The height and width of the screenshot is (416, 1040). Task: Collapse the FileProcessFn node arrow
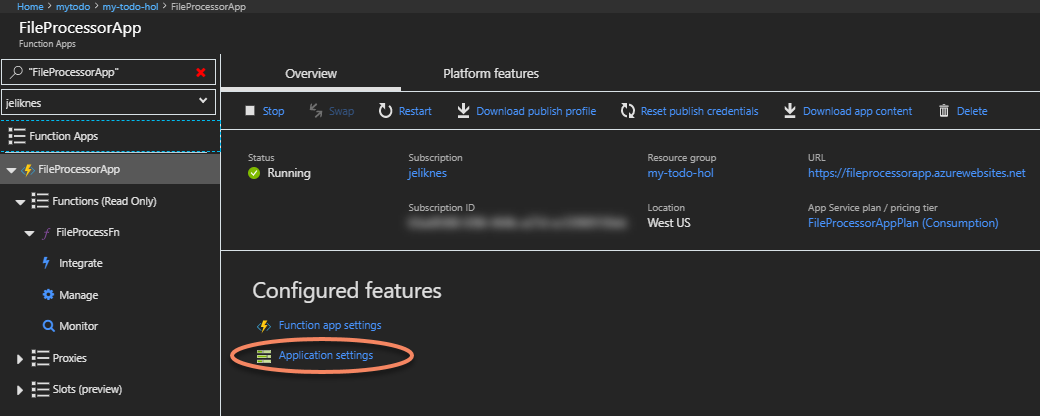[x=29, y=234]
